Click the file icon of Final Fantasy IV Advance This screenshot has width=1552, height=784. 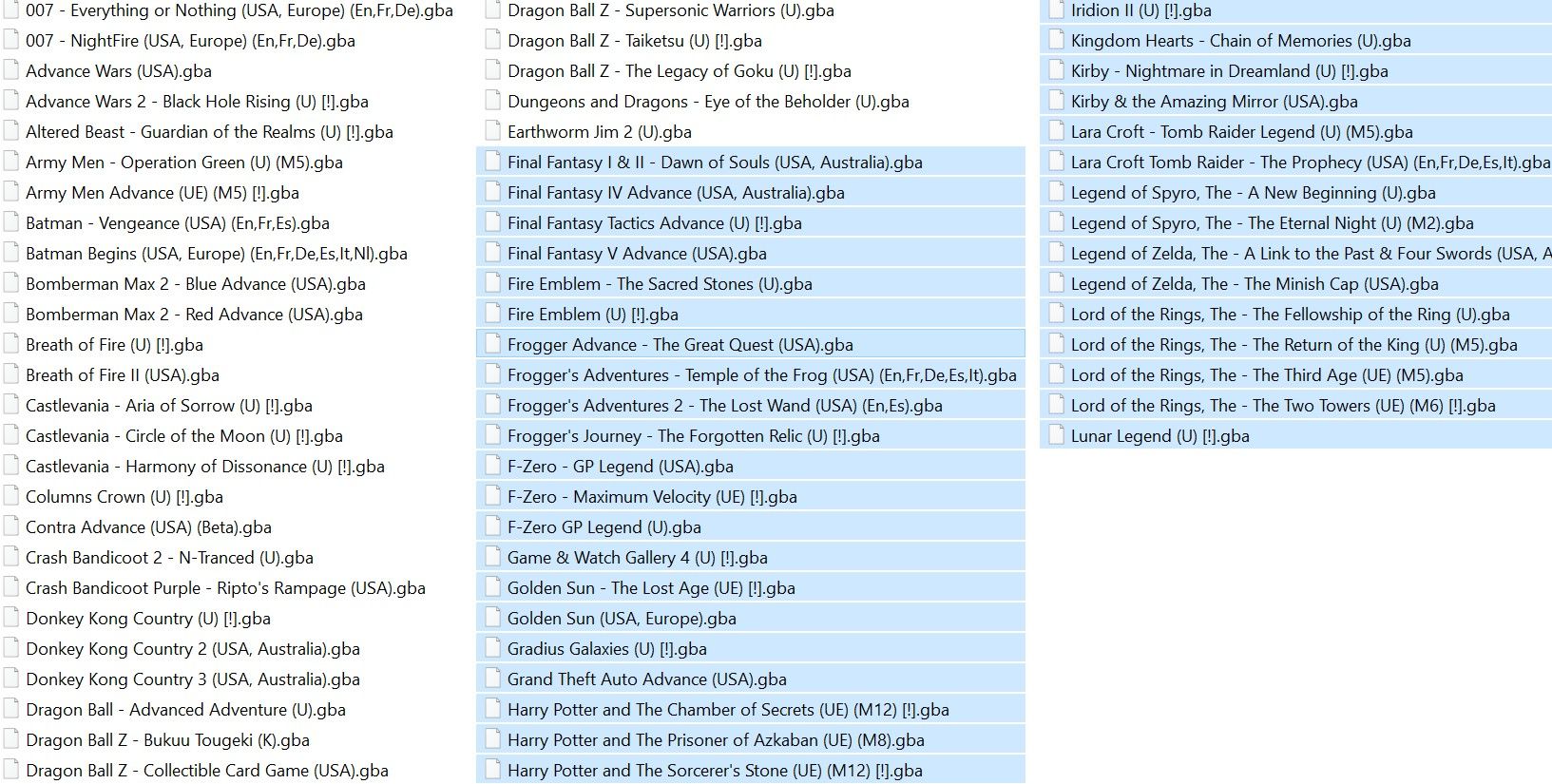[492, 192]
